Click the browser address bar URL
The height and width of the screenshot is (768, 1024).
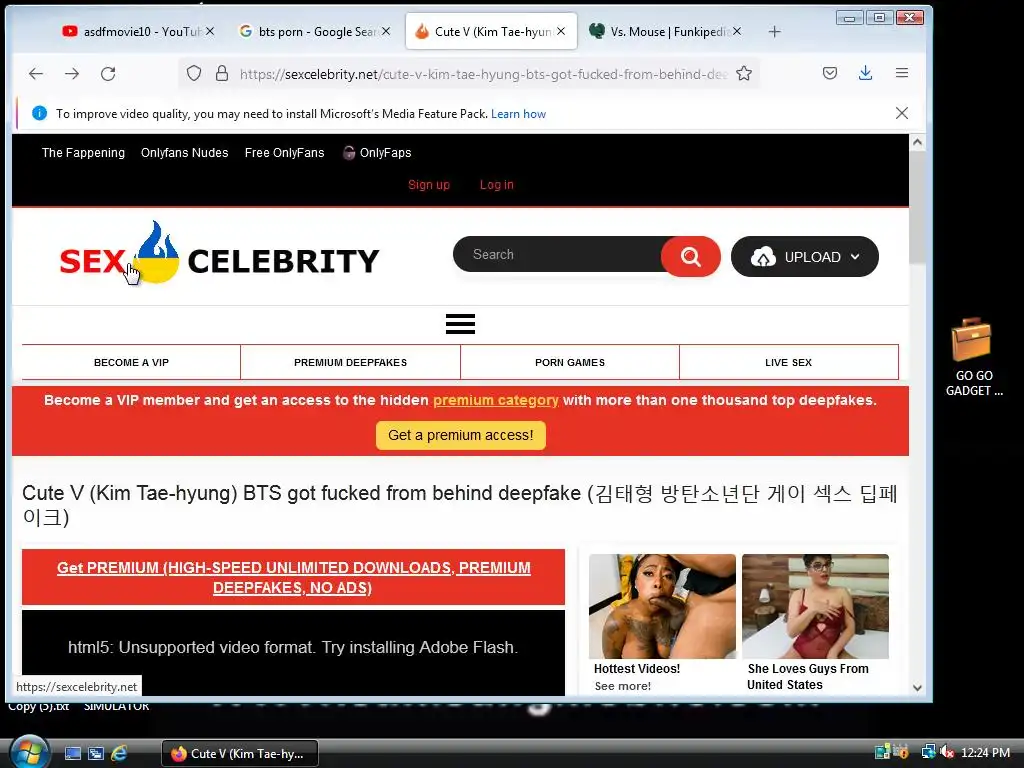[x=483, y=74]
